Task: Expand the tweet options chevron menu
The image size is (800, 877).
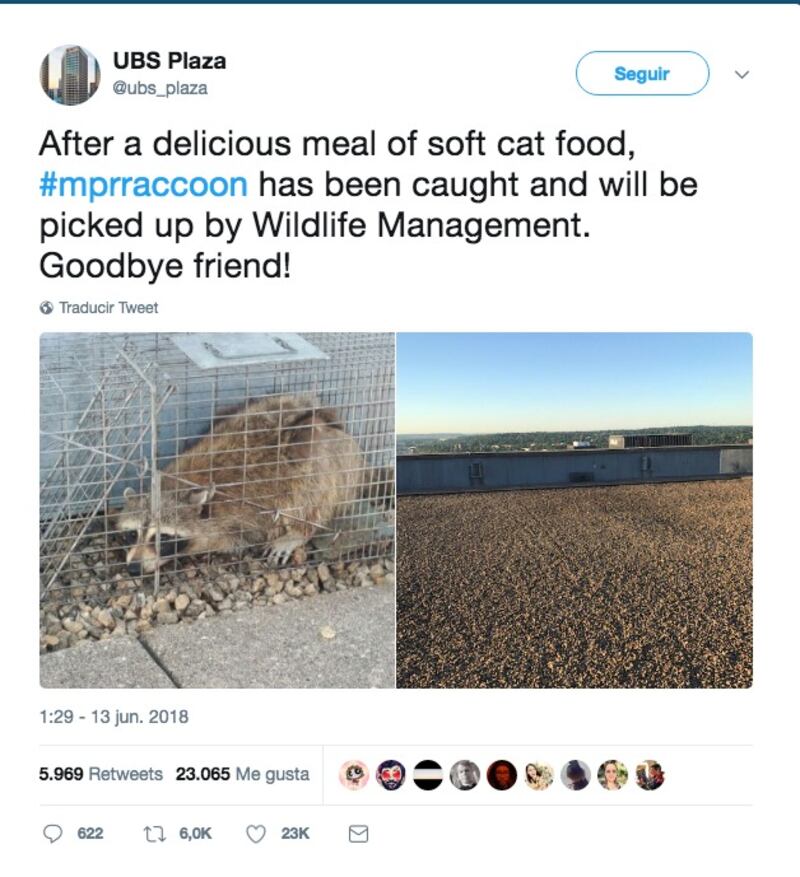Action: [741, 74]
